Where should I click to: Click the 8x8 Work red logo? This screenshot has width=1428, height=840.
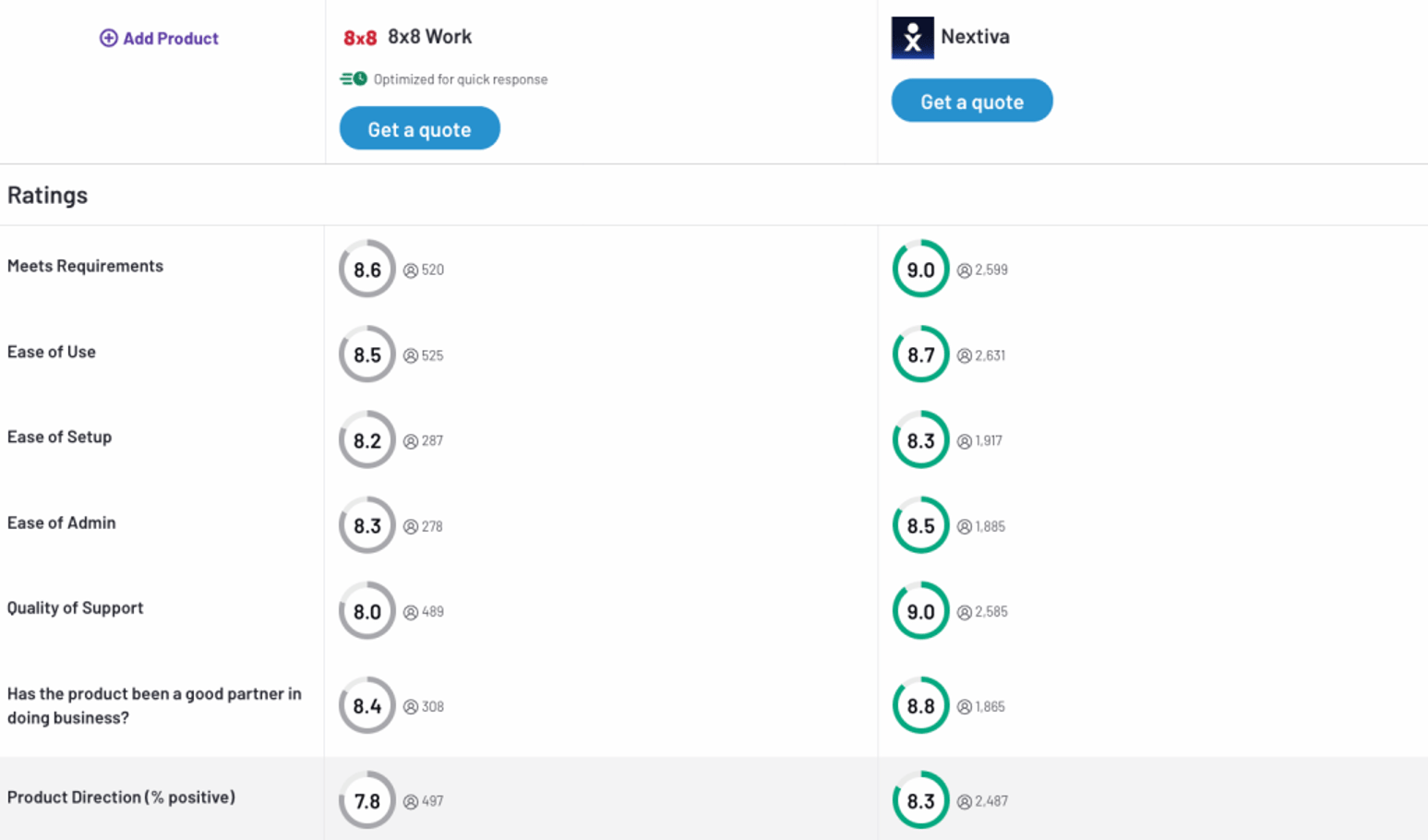359,38
